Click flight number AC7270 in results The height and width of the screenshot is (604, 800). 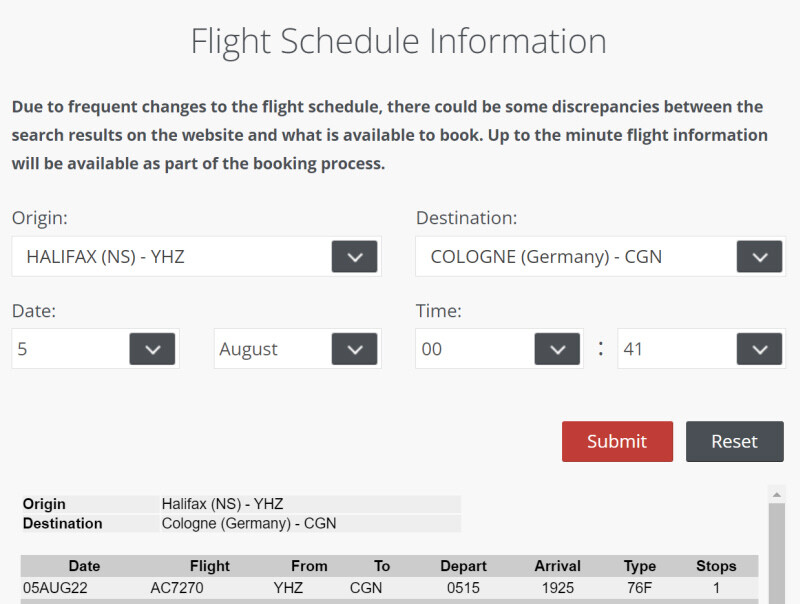pos(177,588)
